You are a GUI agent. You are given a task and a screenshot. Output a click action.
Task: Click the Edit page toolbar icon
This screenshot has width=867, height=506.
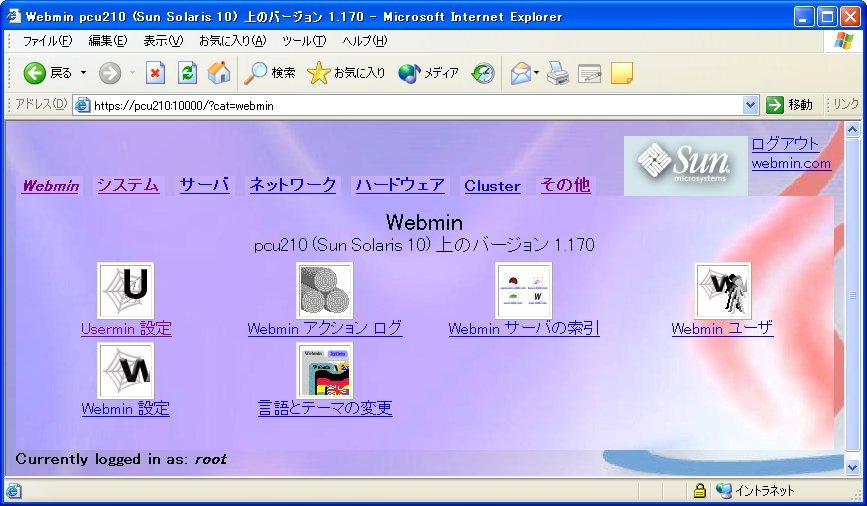click(x=589, y=73)
